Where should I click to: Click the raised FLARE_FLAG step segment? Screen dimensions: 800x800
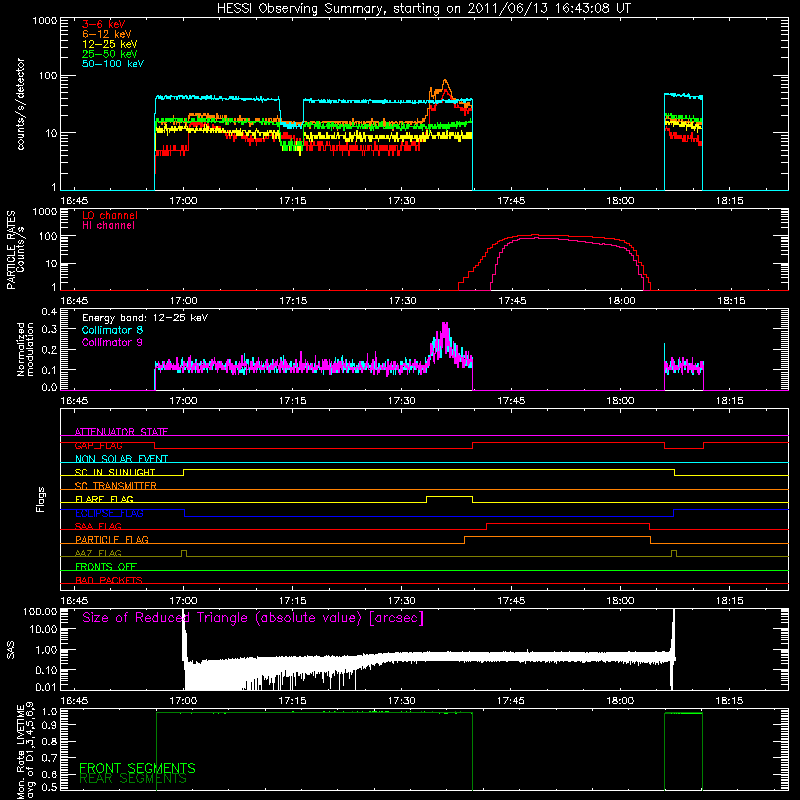(449, 496)
